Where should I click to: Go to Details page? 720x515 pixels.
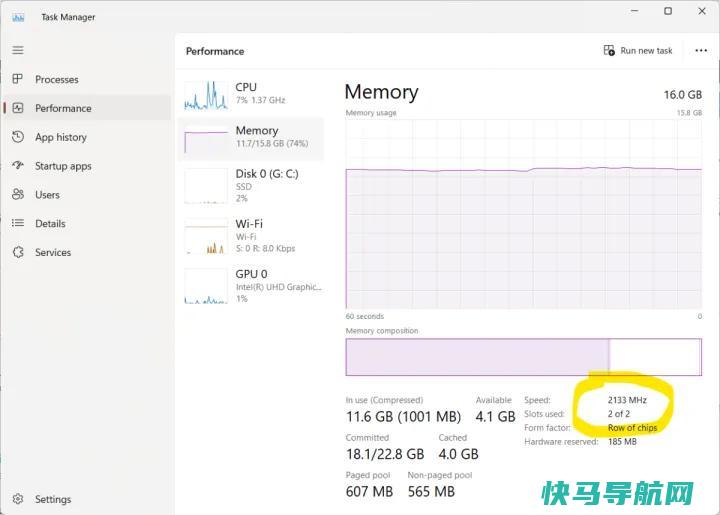point(87,224)
